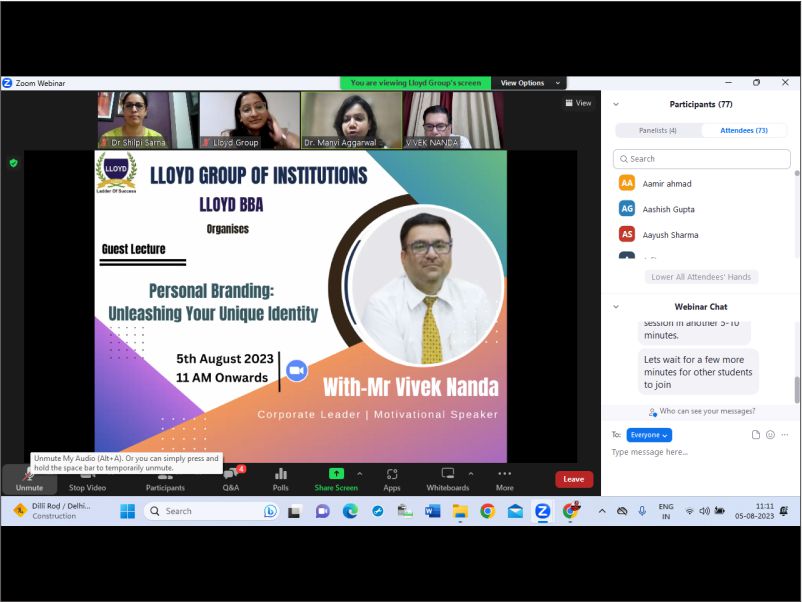
Task: Select attendee Aashish Gupta
Action: point(703,209)
